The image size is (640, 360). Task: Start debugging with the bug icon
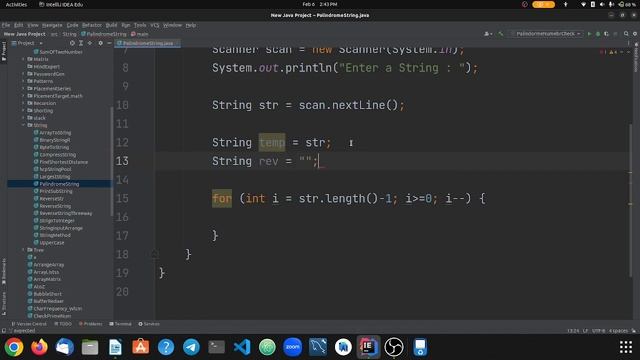[598, 34]
